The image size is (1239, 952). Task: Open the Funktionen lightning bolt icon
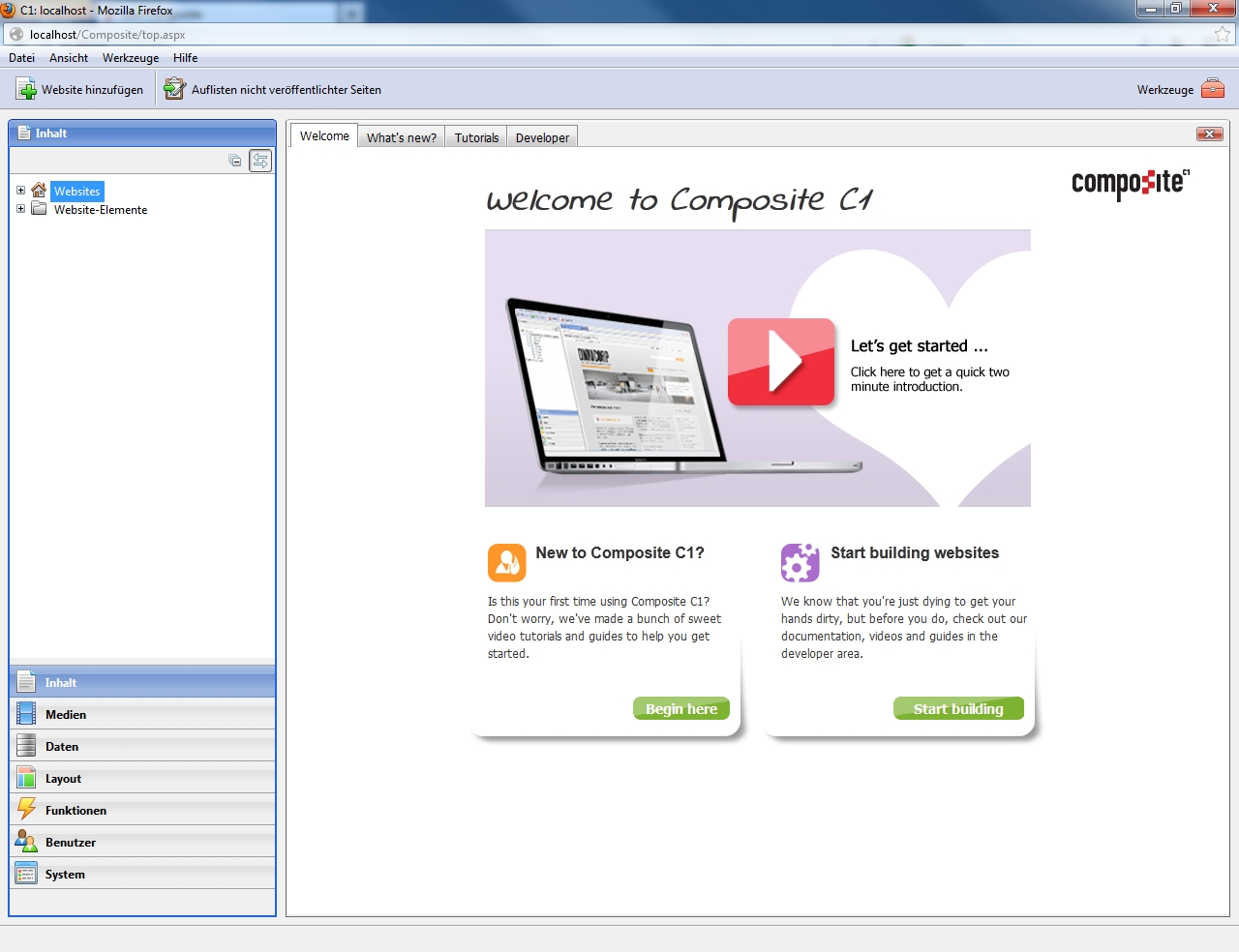pyautogui.click(x=26, y=810)
